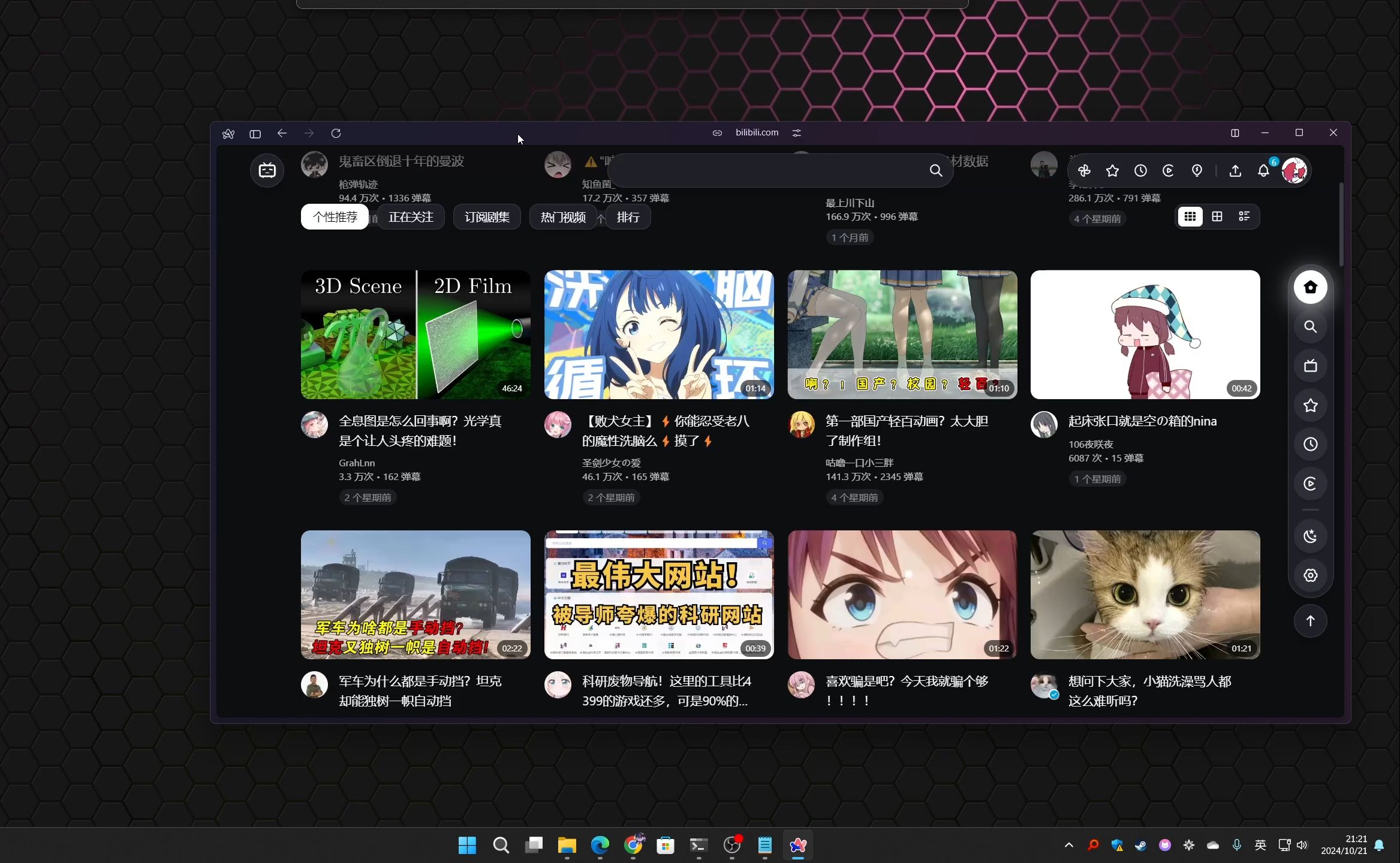Select the 订阅剧集 tab
This screenshot has width=1400, height=863.
(x=487, y=217)
